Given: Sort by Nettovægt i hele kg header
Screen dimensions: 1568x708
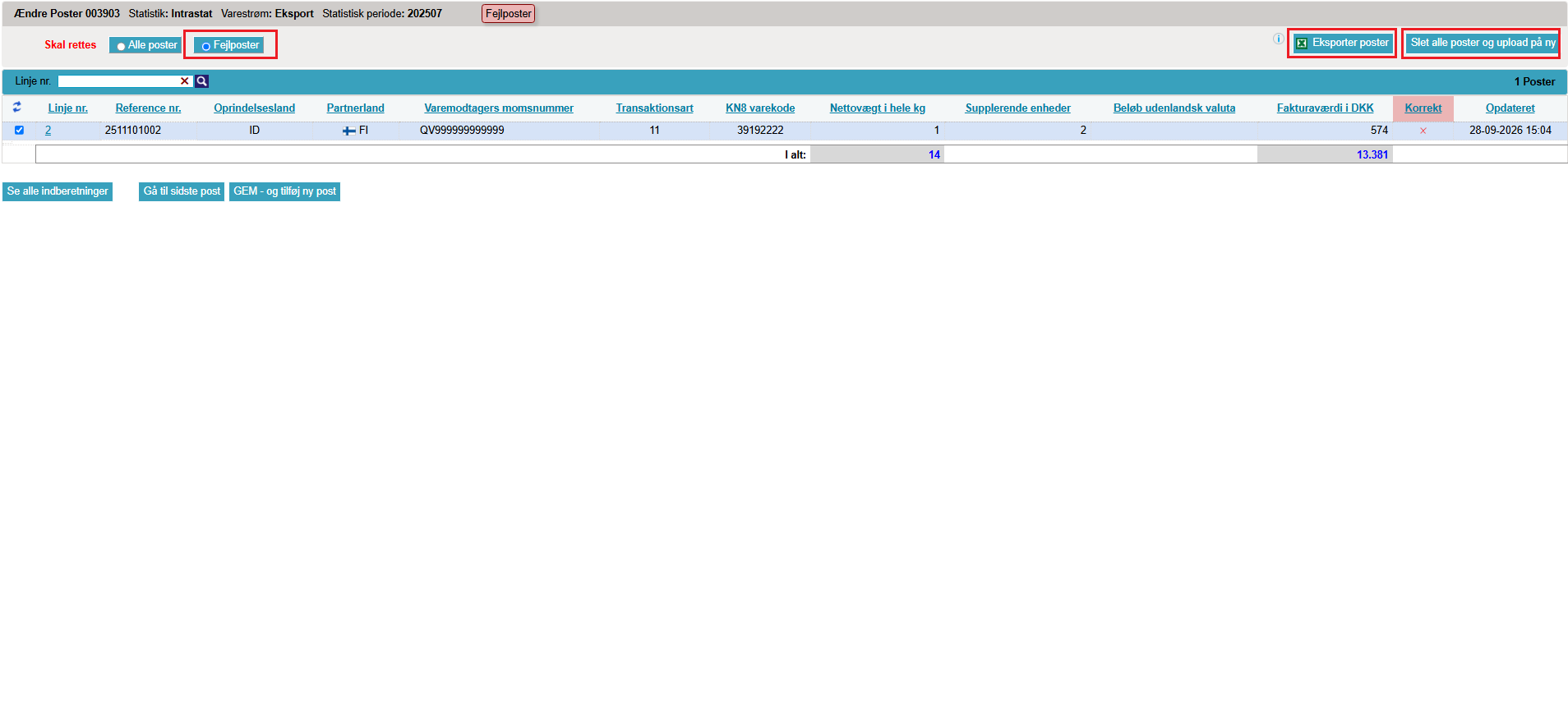Looking at the screenshot, I should (x=878, y=108).
